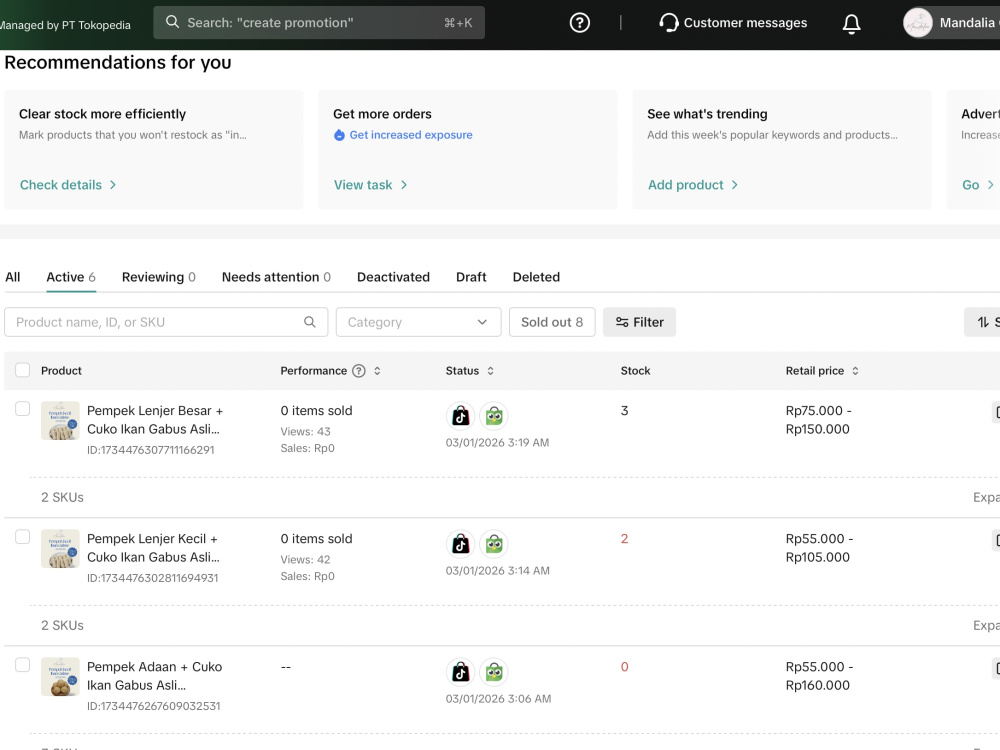
Task: Click Tokopedia icon for Pempek Lenjer Kecil
Action: [x=494, y=544]
